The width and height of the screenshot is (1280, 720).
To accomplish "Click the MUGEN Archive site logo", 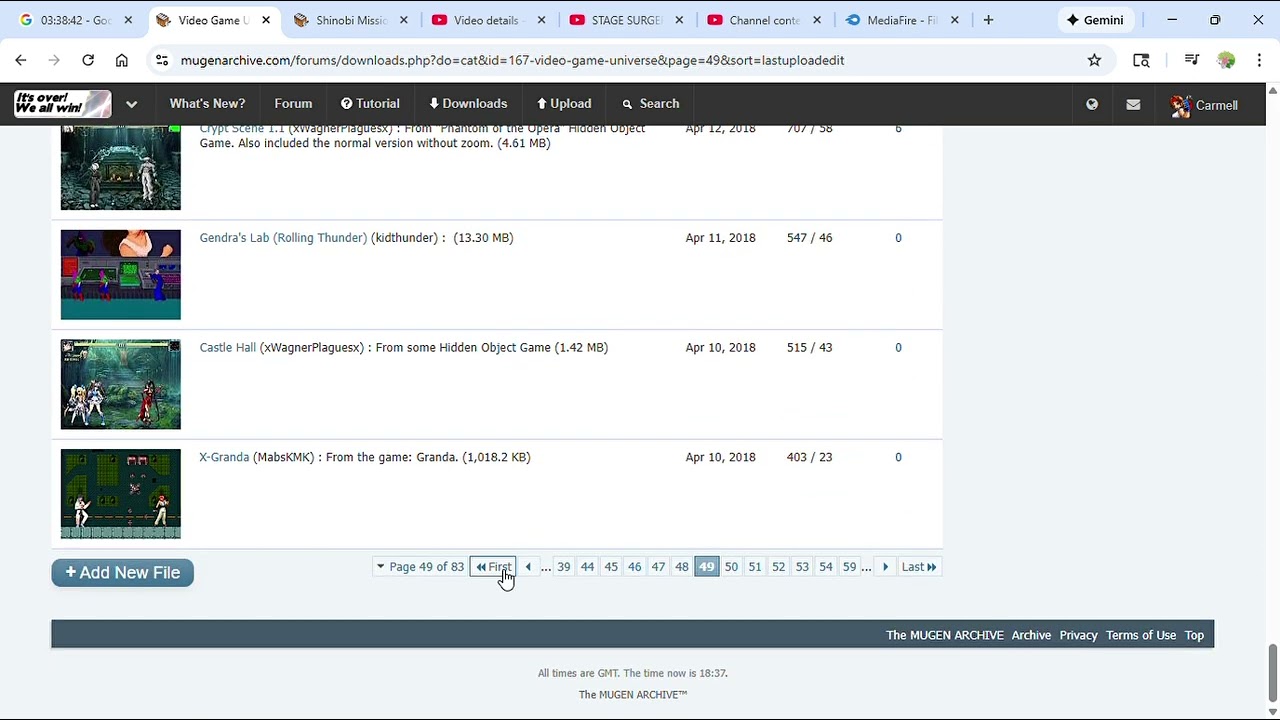I will [x=62, y=104].
